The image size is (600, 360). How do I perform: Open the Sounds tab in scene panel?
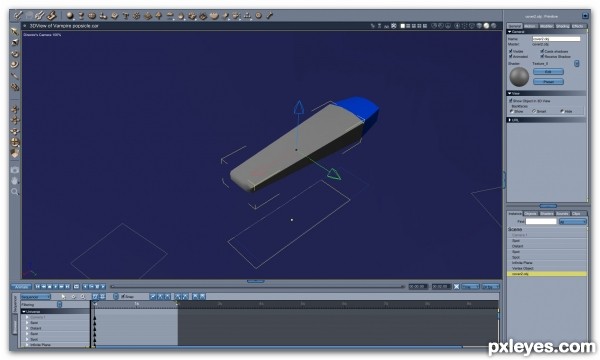pos(562,213)
